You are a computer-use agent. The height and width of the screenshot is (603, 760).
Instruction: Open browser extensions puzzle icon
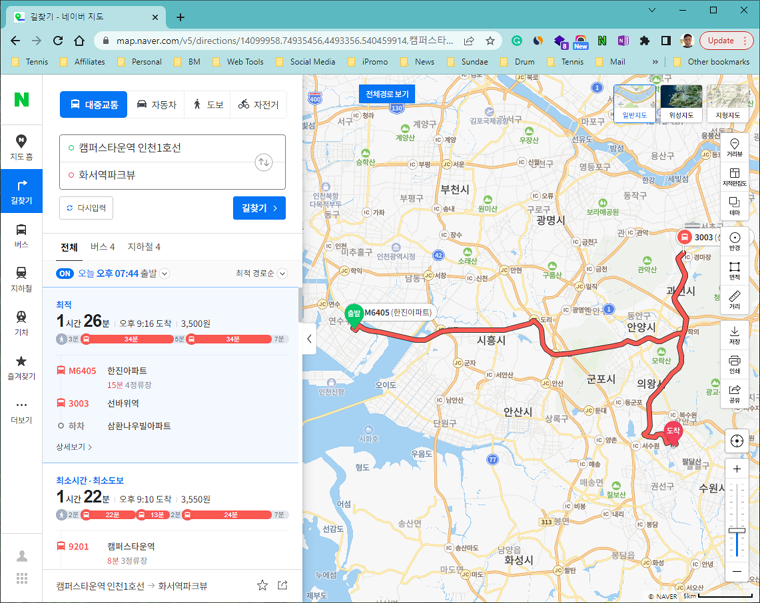pyautogui.click(x=644, y=41)
